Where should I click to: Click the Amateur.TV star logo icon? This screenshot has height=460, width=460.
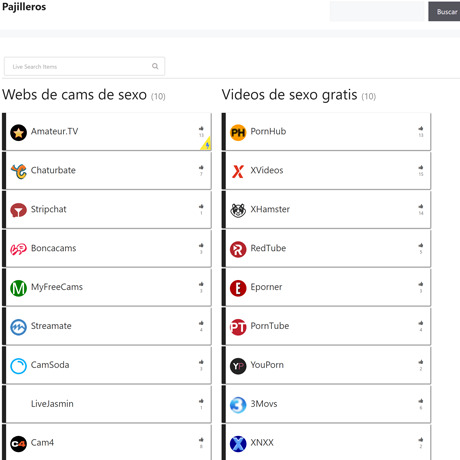coord(18,132)
